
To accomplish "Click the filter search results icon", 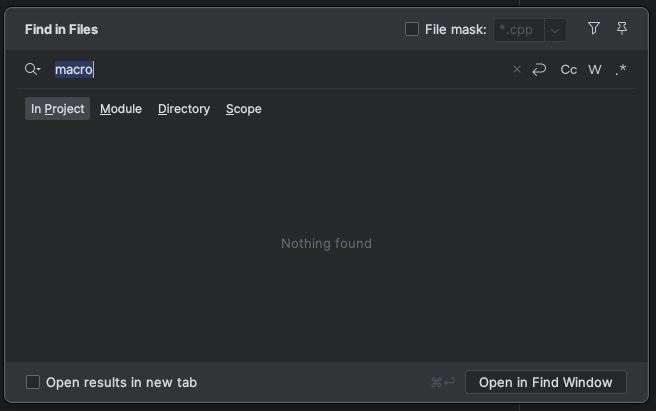I will (x=594, y=29).
